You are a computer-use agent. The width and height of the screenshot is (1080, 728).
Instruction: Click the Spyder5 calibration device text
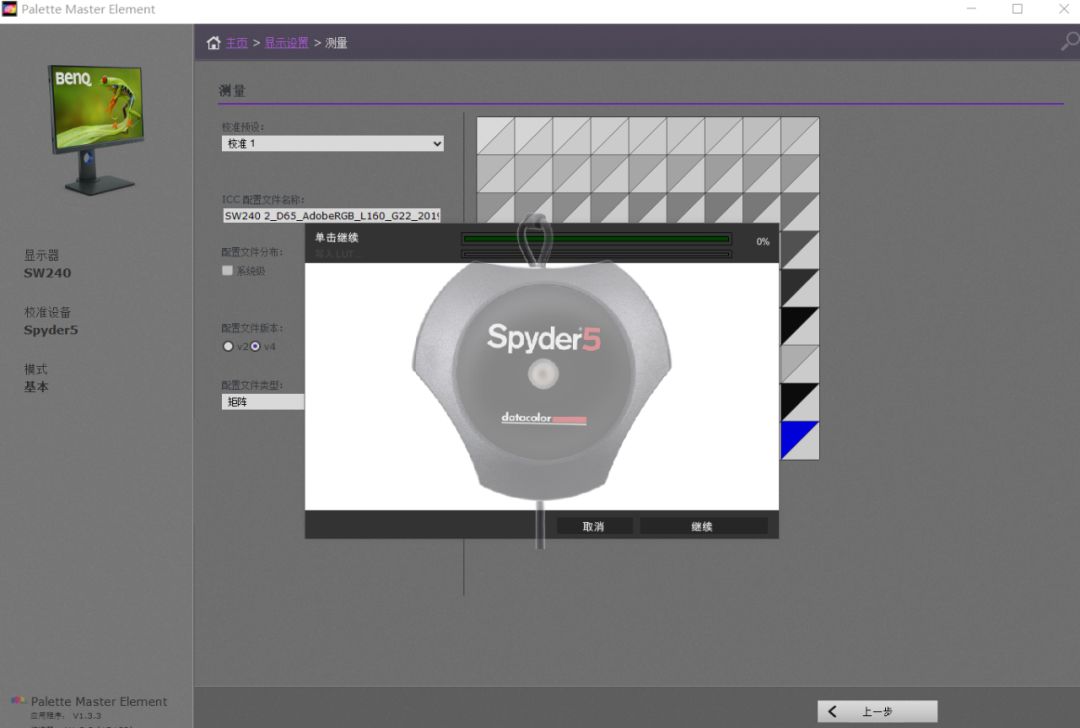(51, 330)
